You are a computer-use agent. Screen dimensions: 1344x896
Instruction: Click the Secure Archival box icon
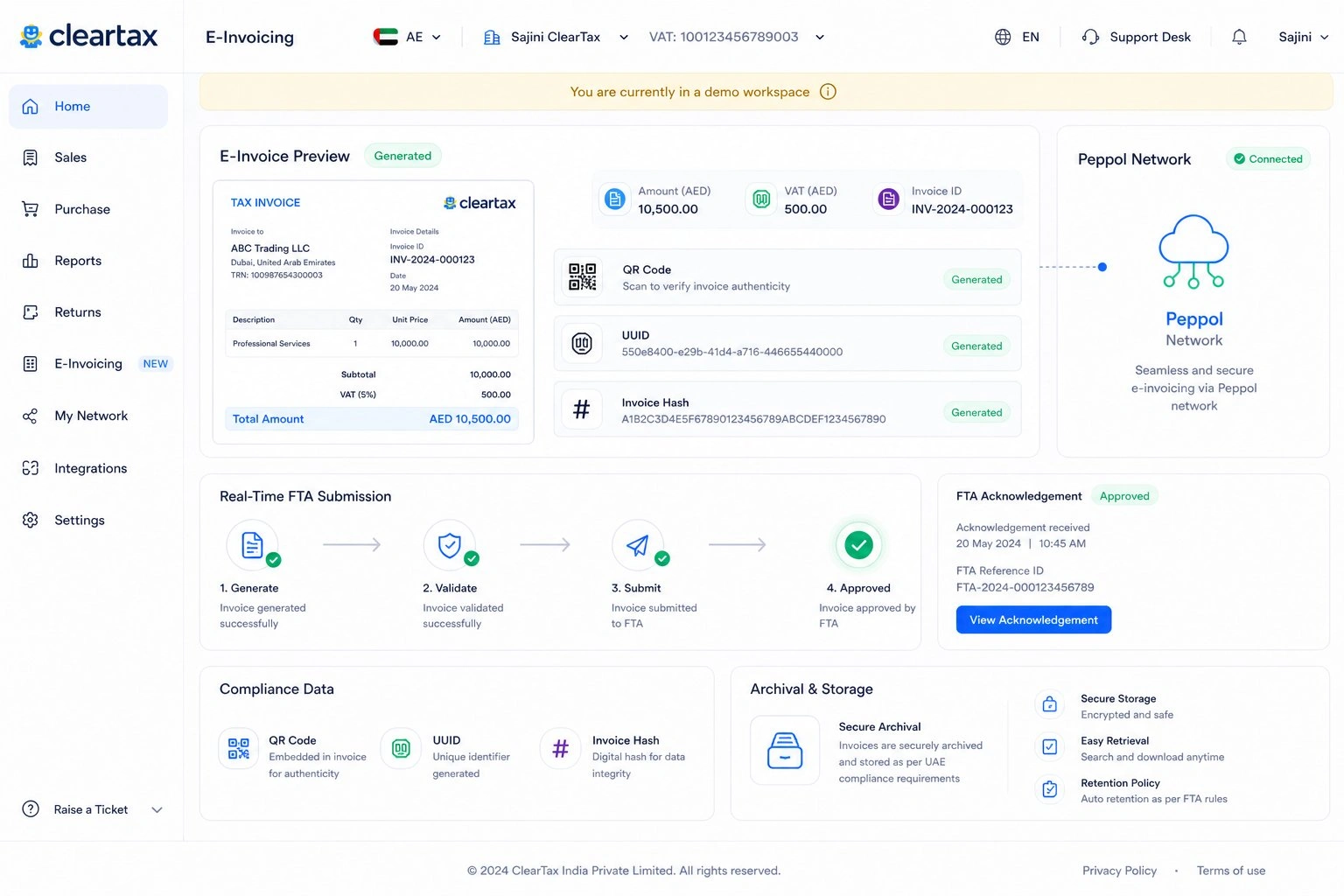point(785,750)
